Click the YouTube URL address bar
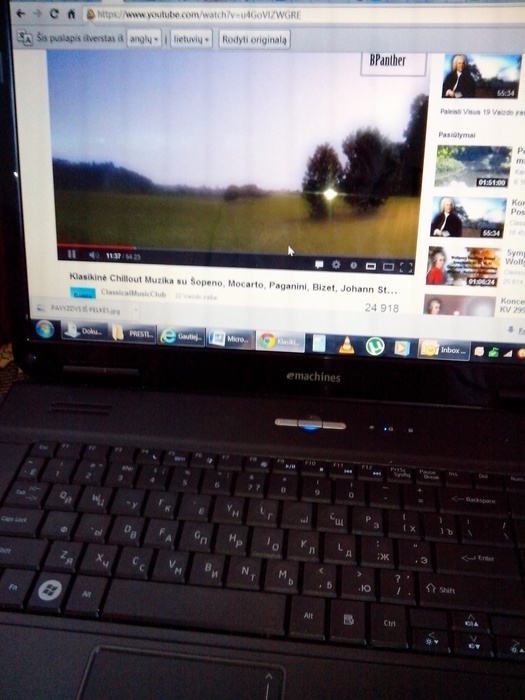 [x=304, y=15]
